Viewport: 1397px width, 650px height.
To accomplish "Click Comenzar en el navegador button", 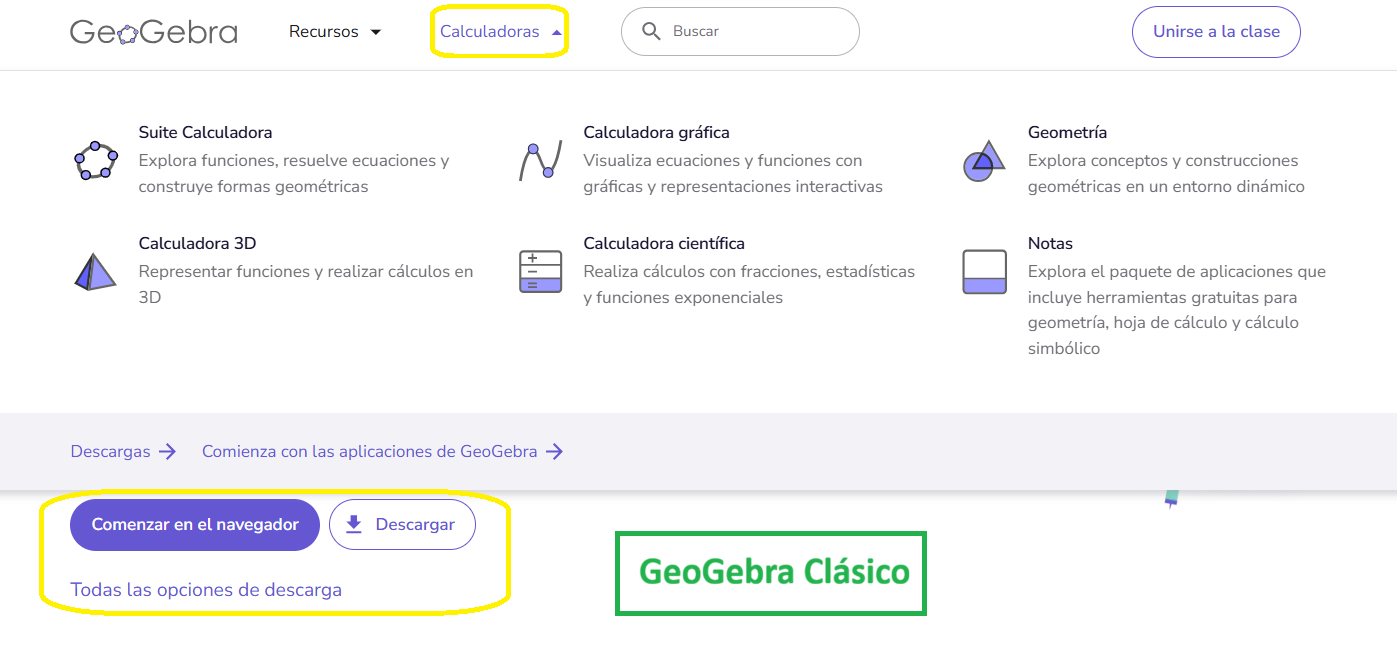I will pos(195,525).
